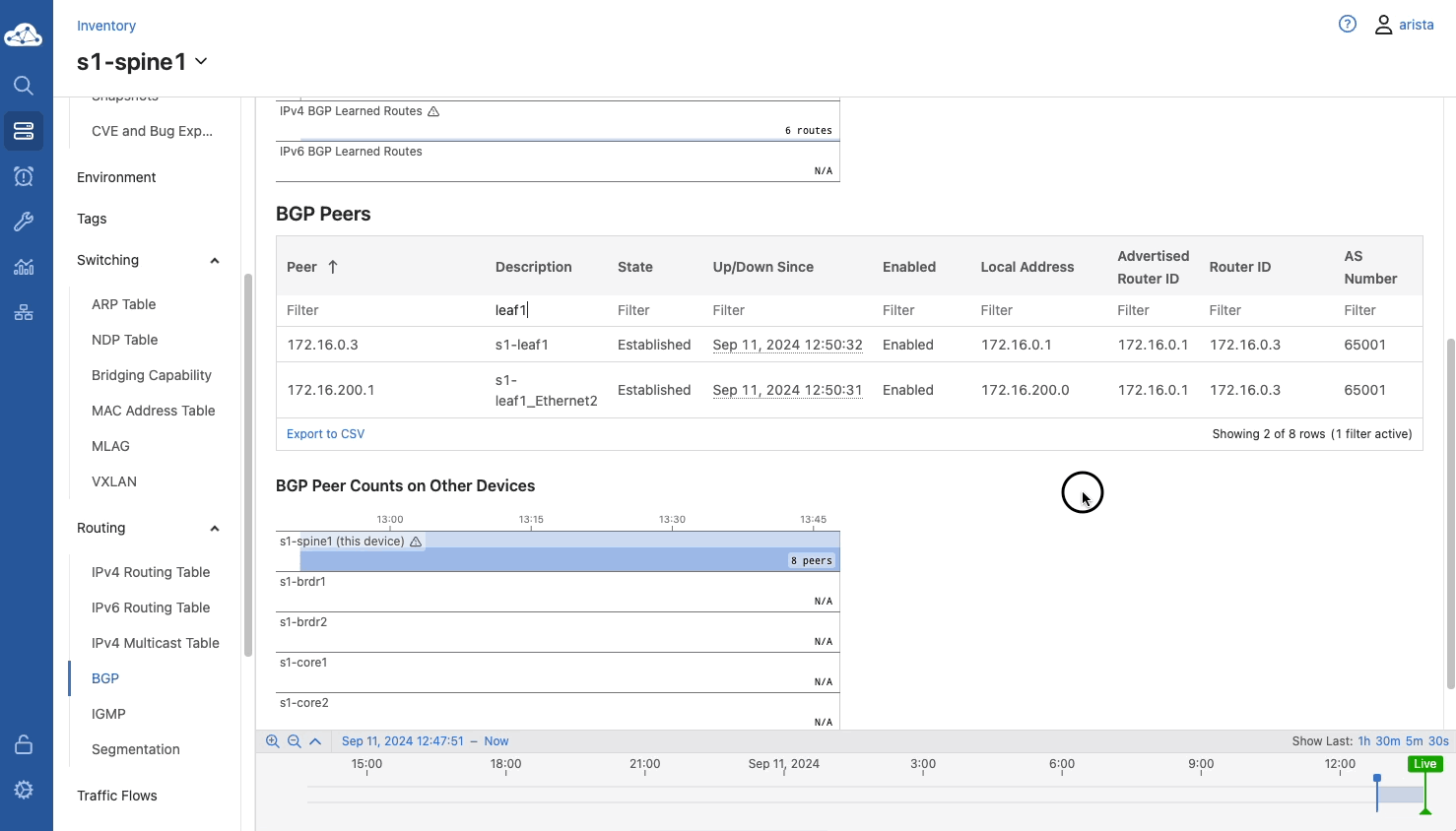Show last 30m time range
Screen dimensions: 1456x831
click(1387, 741)
